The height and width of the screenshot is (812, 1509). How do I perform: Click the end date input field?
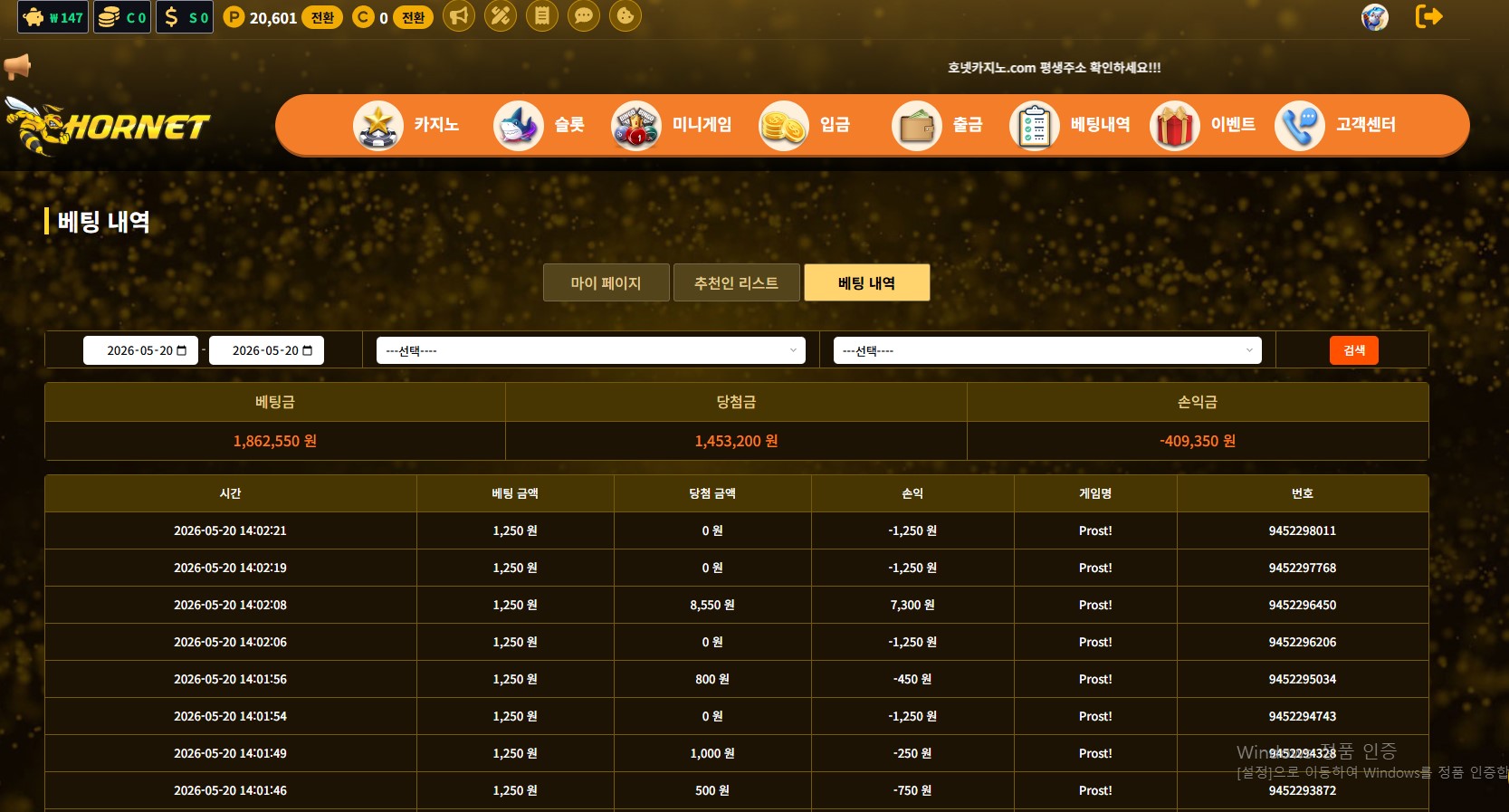(x=266, y=350)
